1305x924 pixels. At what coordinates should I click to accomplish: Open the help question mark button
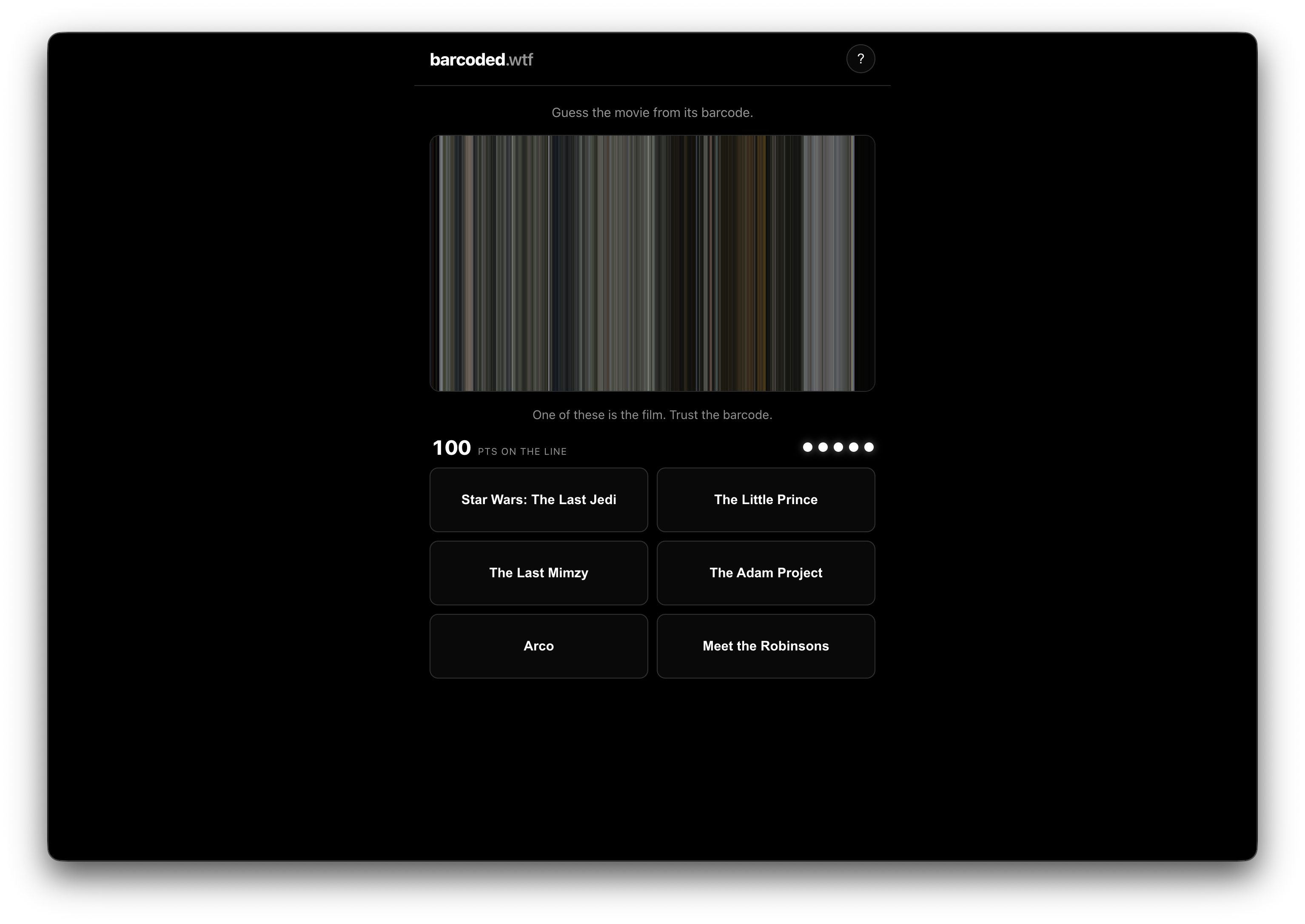860,59
